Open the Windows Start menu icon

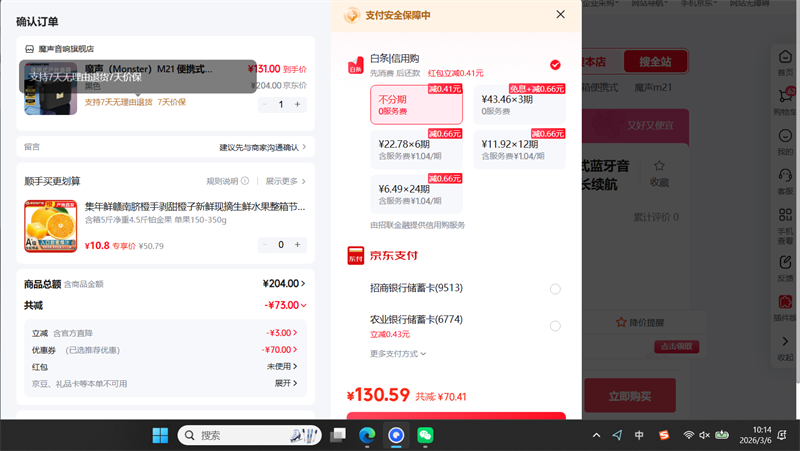(160, 435)
